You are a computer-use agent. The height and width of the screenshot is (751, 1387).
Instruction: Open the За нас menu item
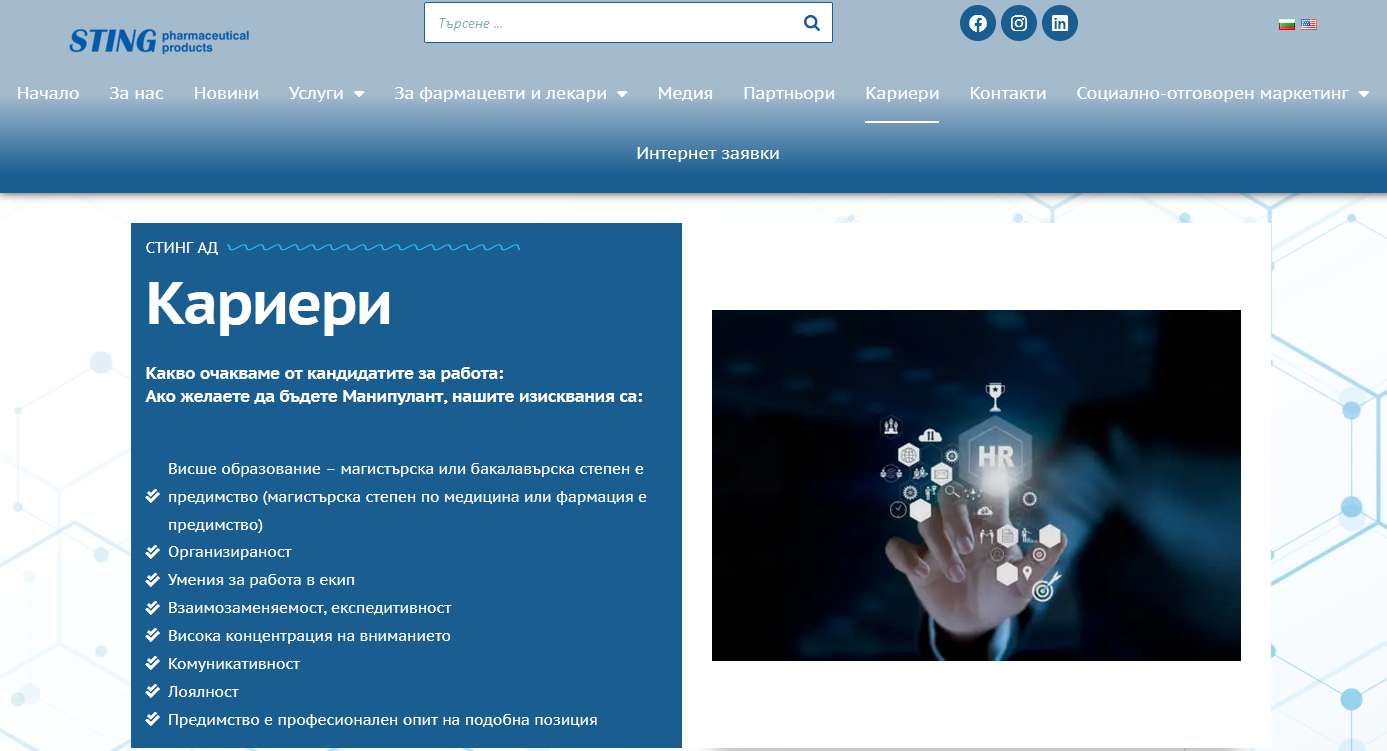click(136, 93)
